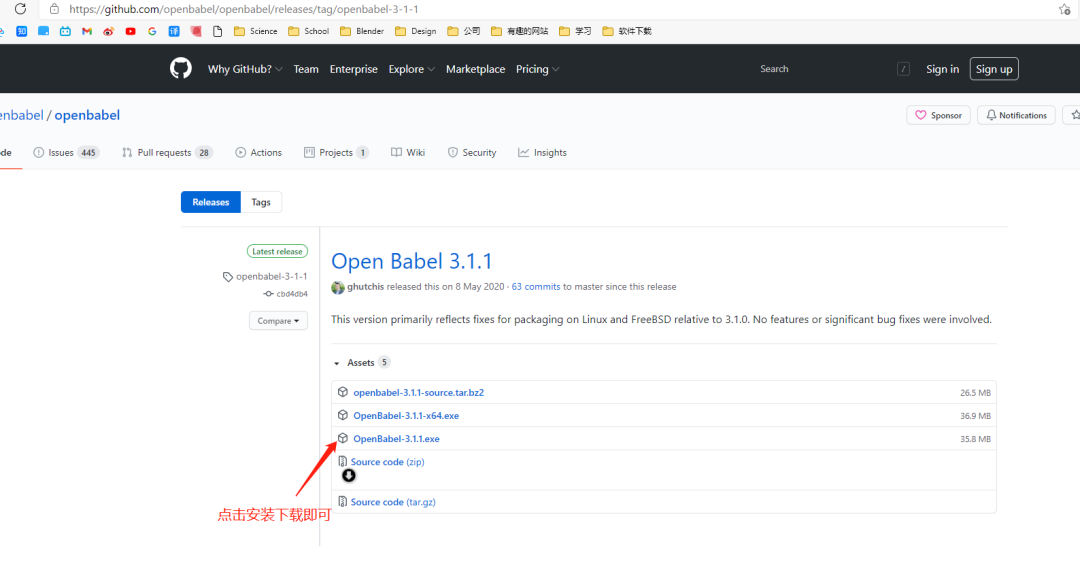1080x572 pixels.
Task: Click ghutchis avatar image
Action: point(338,287)
